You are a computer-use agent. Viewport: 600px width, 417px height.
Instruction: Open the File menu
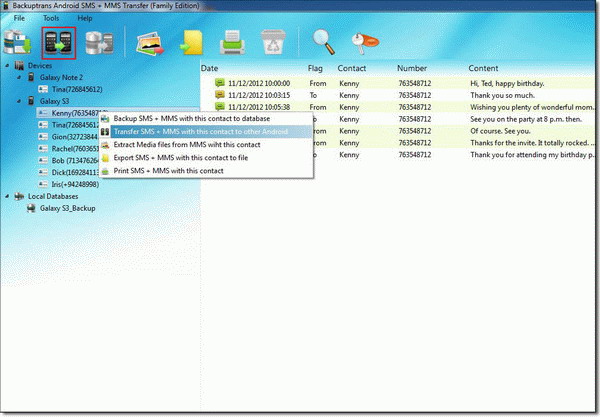tap(19, 18)
